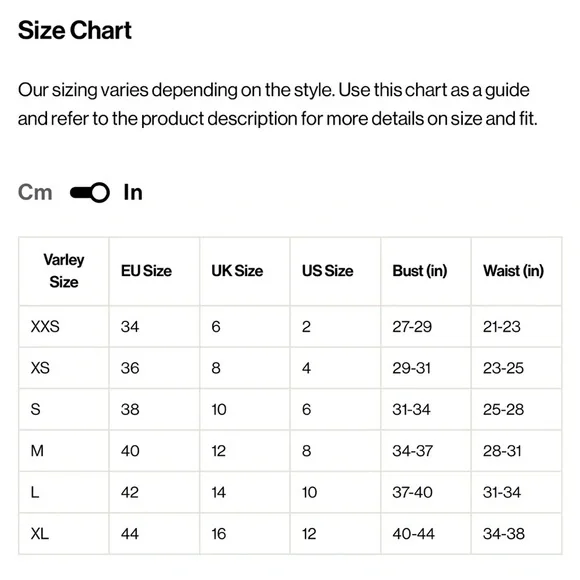Click the US Size column header
580x580 pixels.
(x=327, y=271)
